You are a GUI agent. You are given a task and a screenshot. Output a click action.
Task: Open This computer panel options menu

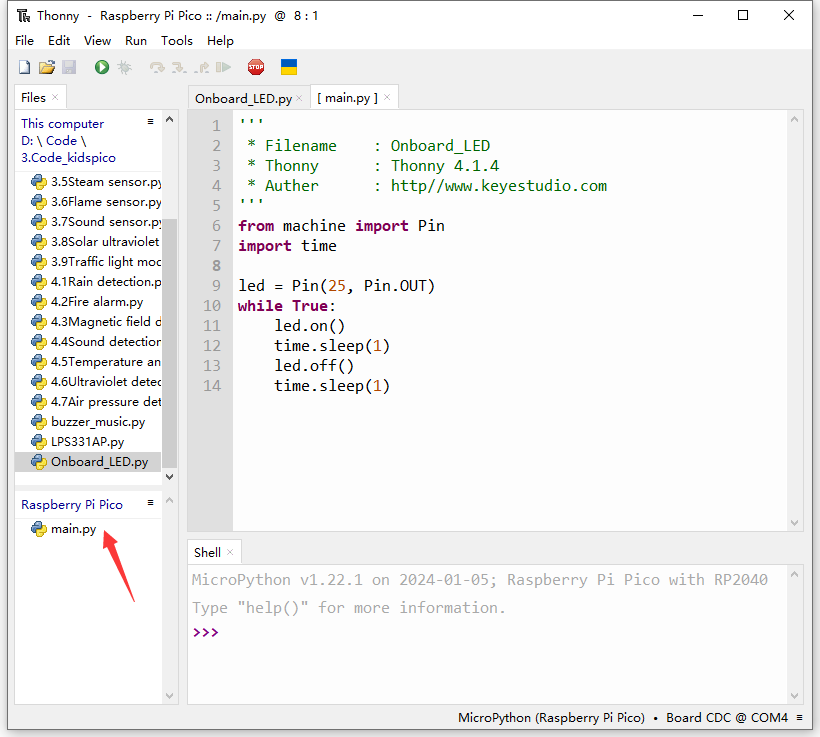click(x=151, y=122)
